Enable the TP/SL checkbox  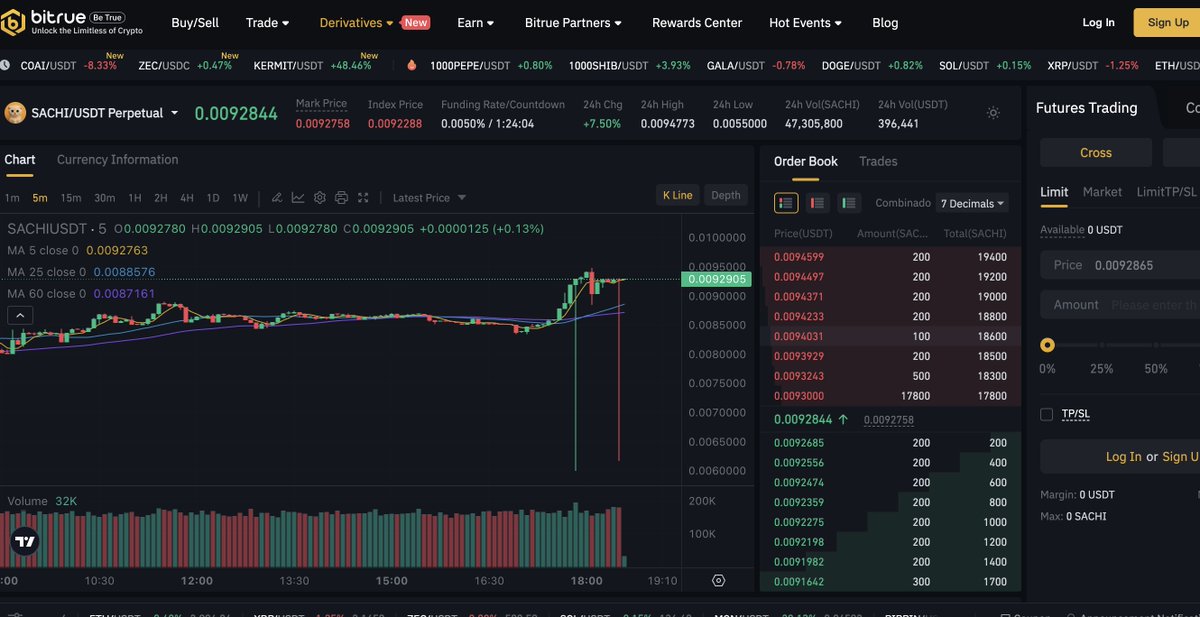pos(1046,413)
